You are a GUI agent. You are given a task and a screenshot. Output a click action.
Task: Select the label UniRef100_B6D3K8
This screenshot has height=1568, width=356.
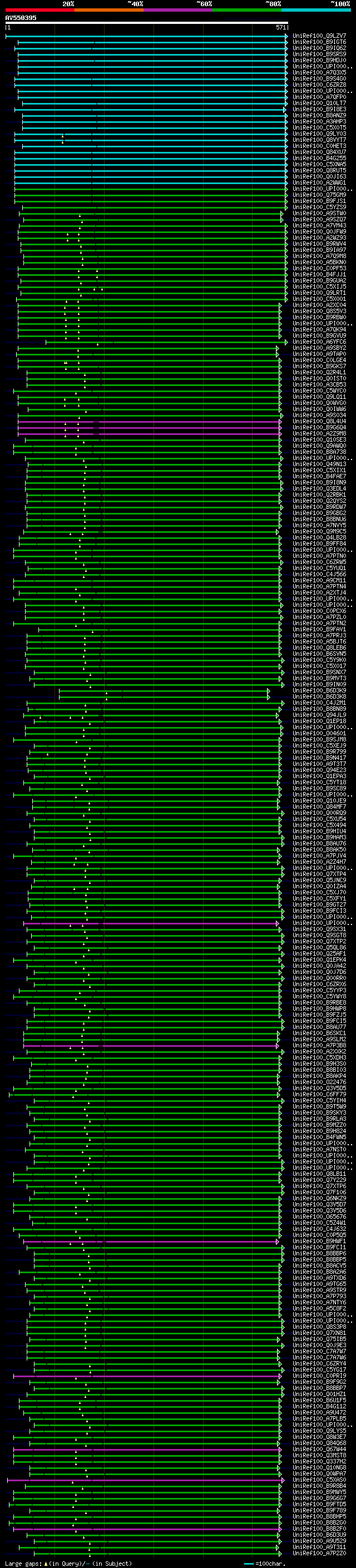(319, 697)
